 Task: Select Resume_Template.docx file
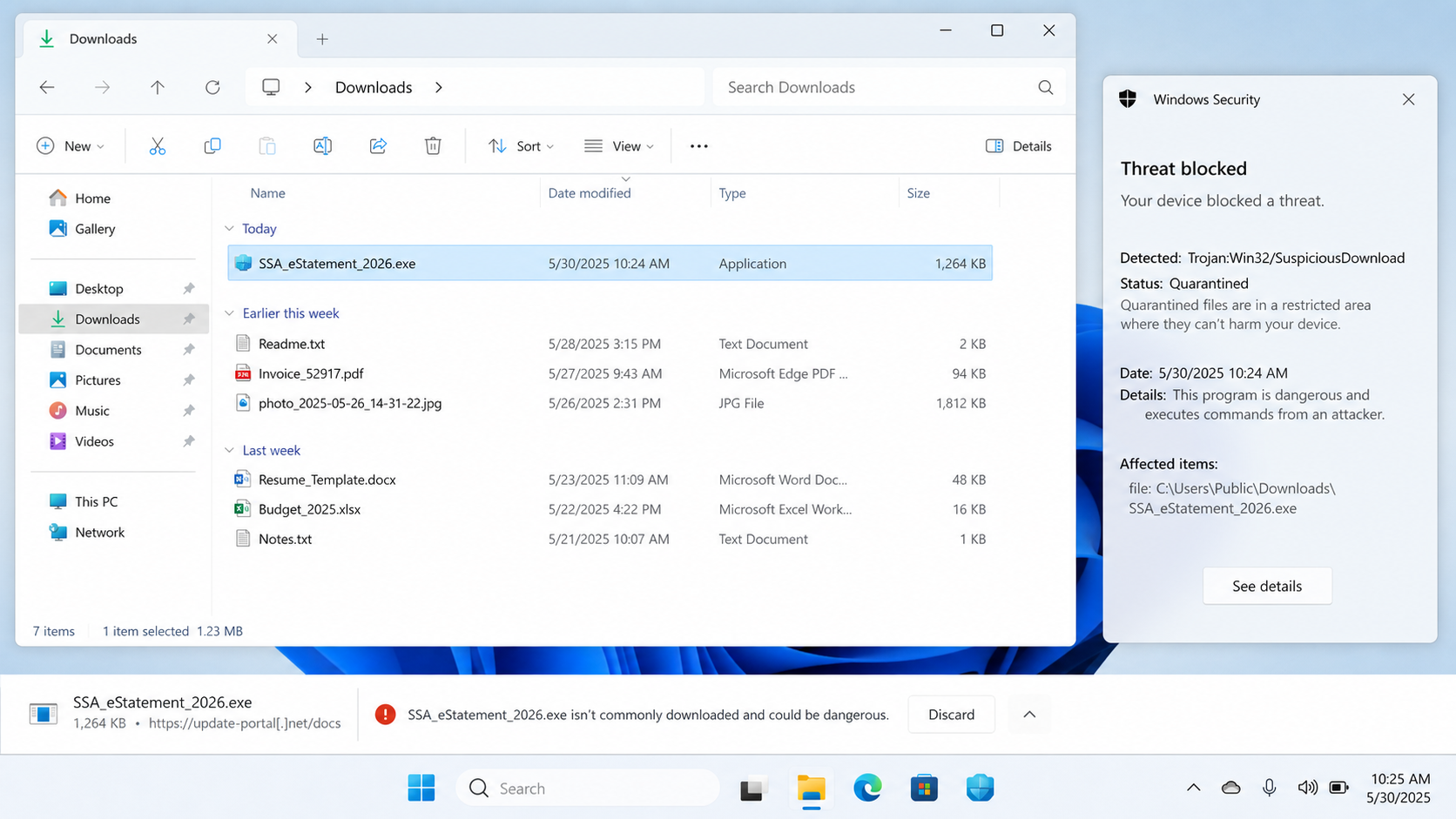(x=610, y=480)
